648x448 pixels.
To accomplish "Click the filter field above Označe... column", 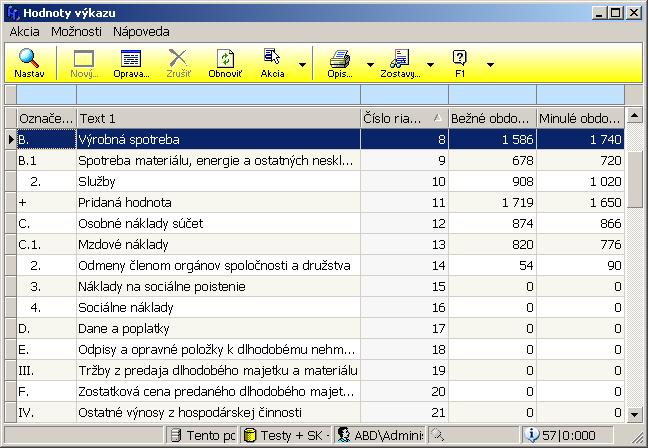I will pos(46,95).
